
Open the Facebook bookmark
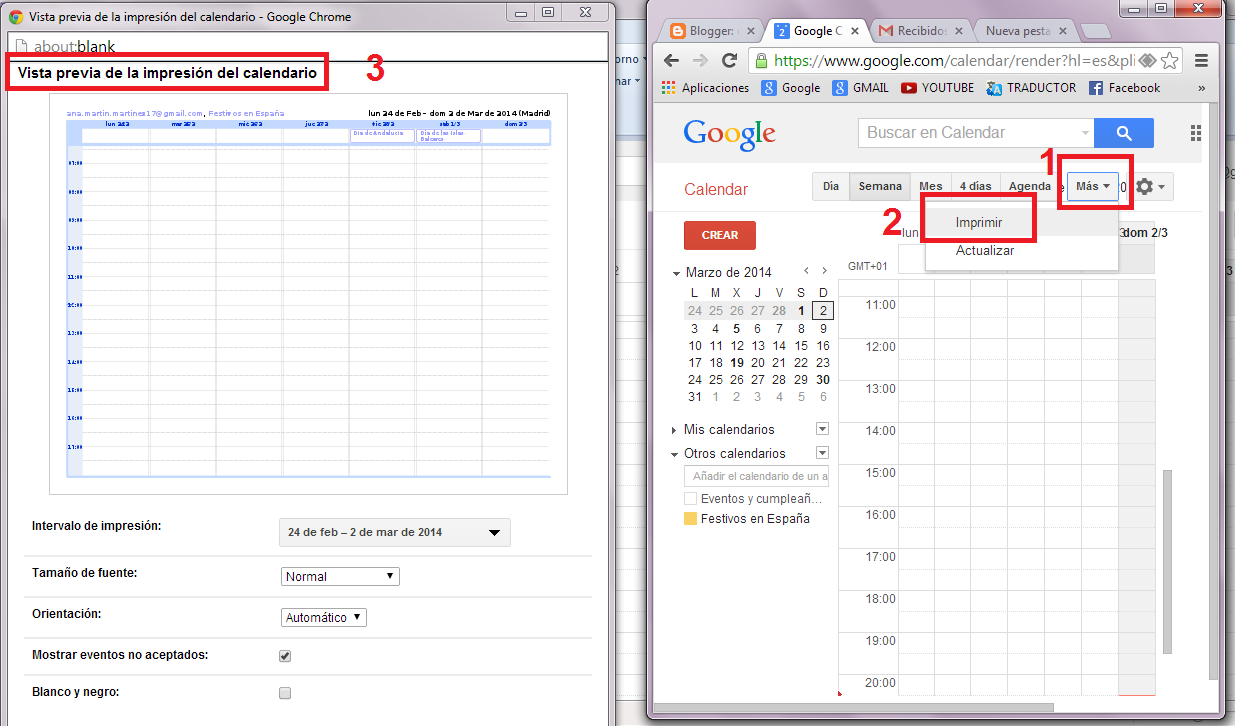[x=1124, y=88]
